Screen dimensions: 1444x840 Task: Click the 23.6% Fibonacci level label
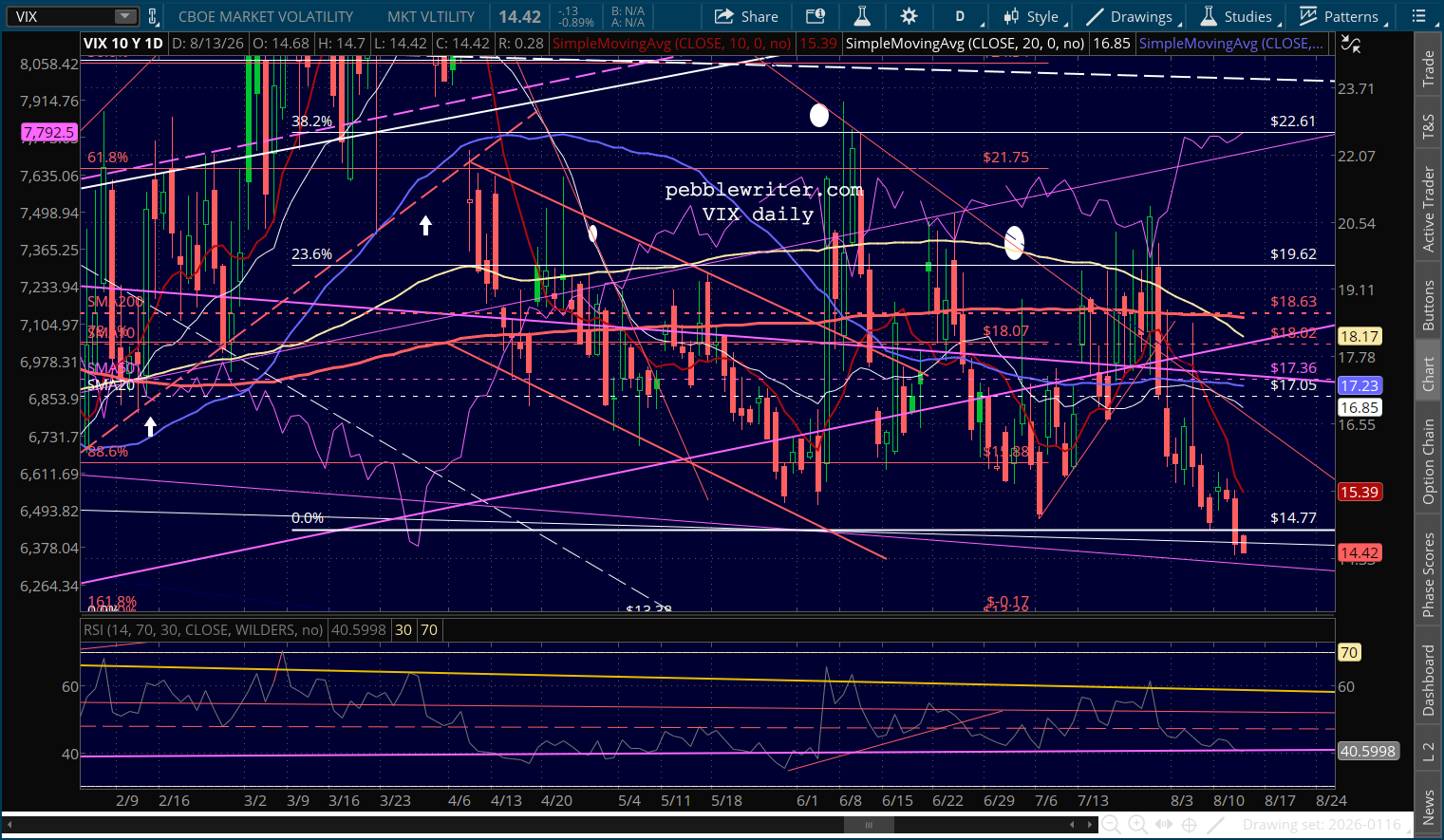pyautogui.click(x=311, y=254)
